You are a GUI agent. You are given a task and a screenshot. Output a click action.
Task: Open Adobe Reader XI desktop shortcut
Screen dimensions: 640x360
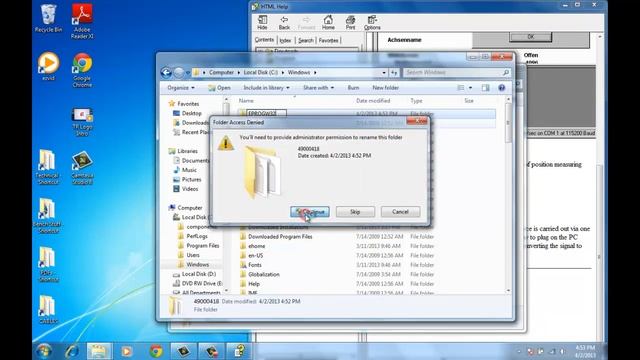[82, 21]
